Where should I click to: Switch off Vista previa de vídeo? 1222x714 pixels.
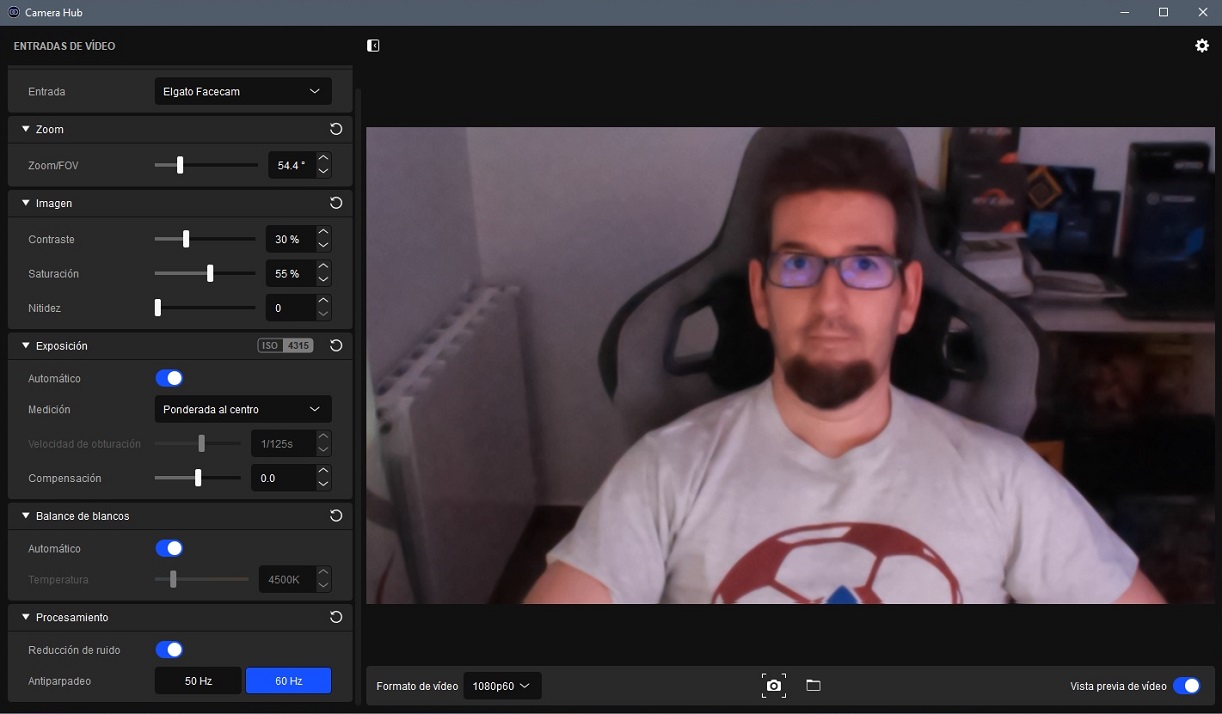pyautogui.click(x=1186, y=686)
